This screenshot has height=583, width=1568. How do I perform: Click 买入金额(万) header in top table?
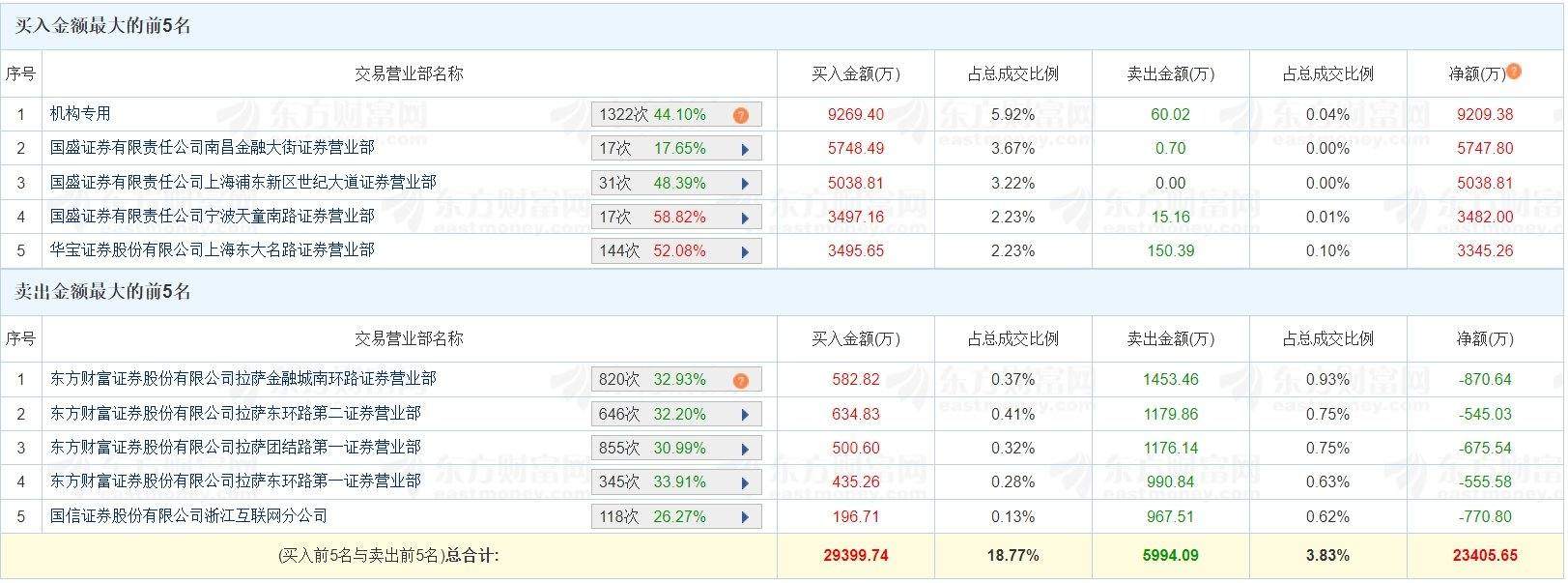855,73
